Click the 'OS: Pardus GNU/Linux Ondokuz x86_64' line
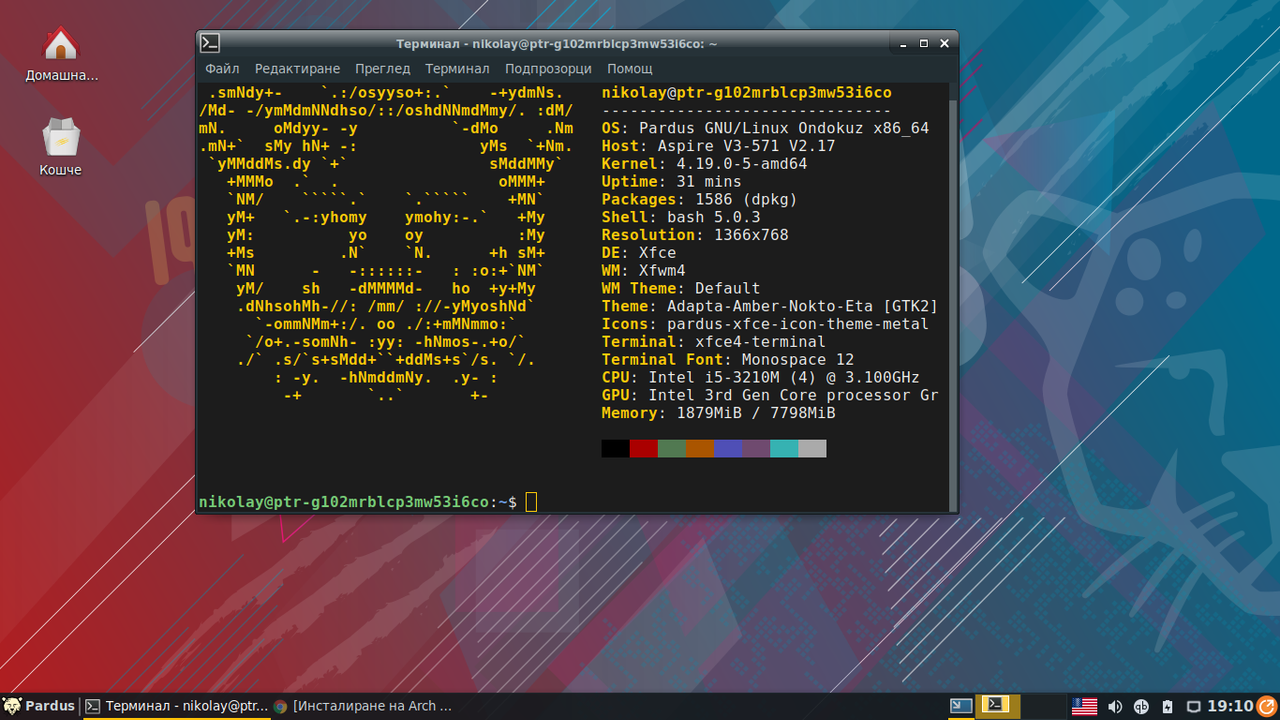 (765, 128)
